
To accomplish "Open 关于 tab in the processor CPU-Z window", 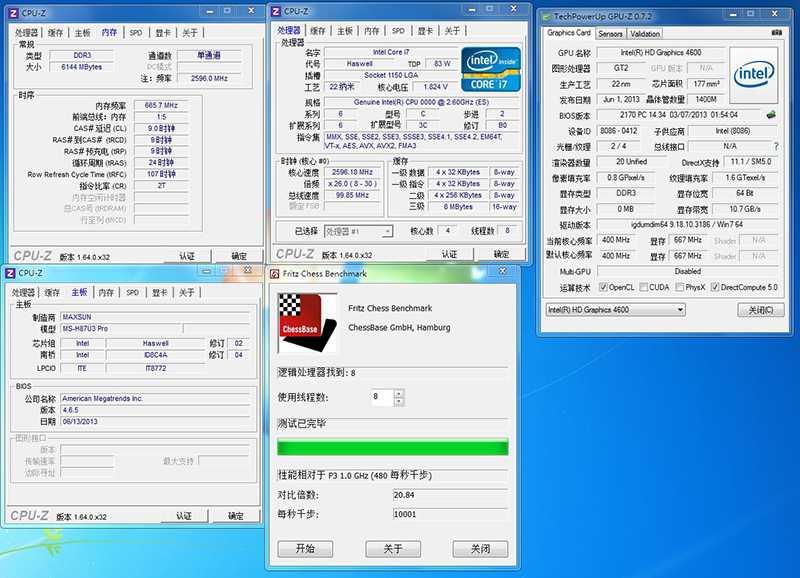I will pos(452,31).
